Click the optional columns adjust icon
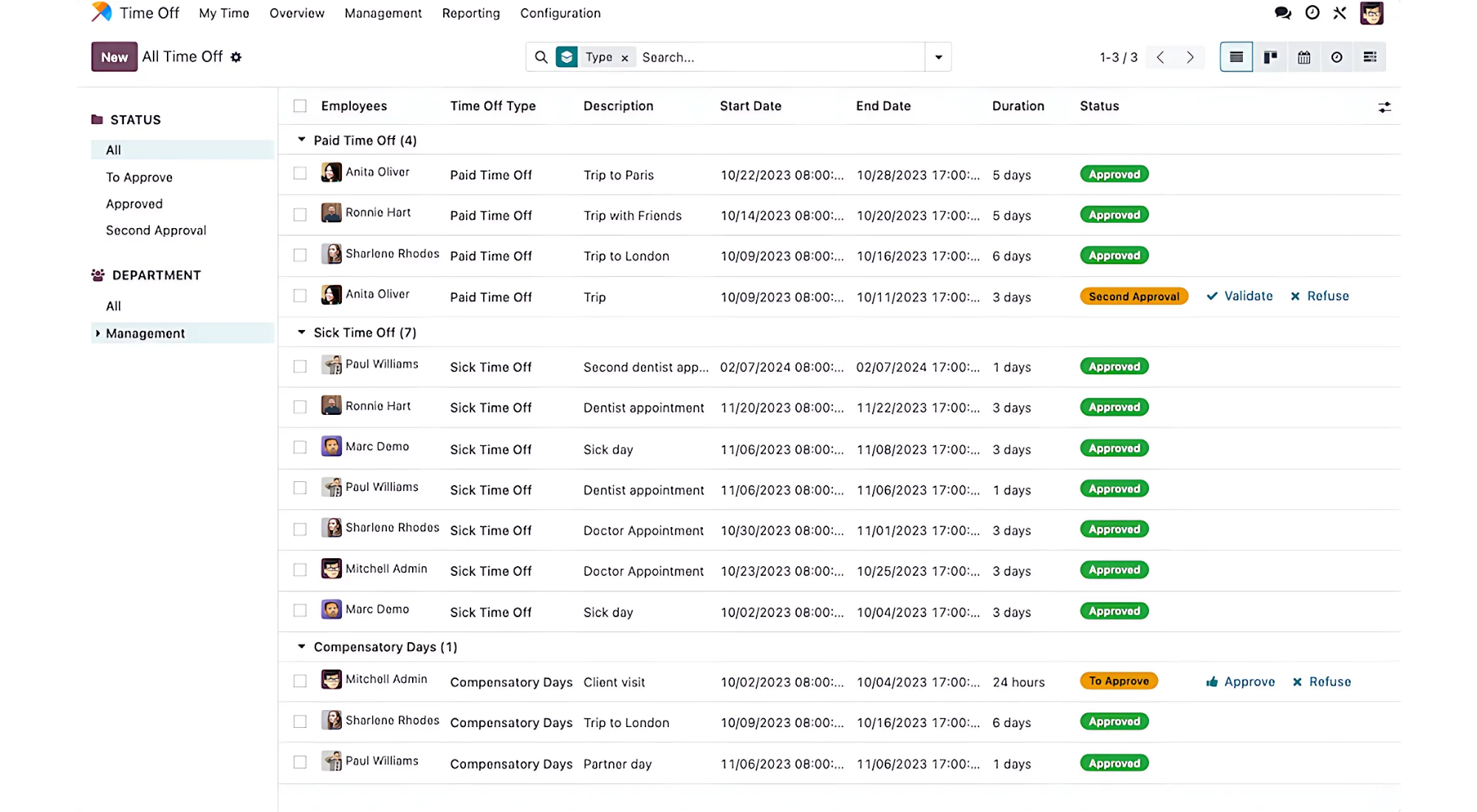 (x=1384, y=107)
